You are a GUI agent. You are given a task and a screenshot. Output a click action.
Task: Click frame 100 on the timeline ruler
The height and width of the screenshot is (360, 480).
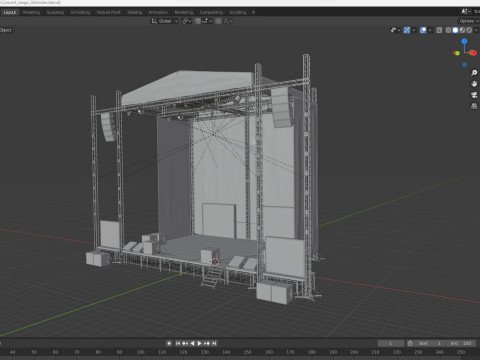(x=141, y=352)
